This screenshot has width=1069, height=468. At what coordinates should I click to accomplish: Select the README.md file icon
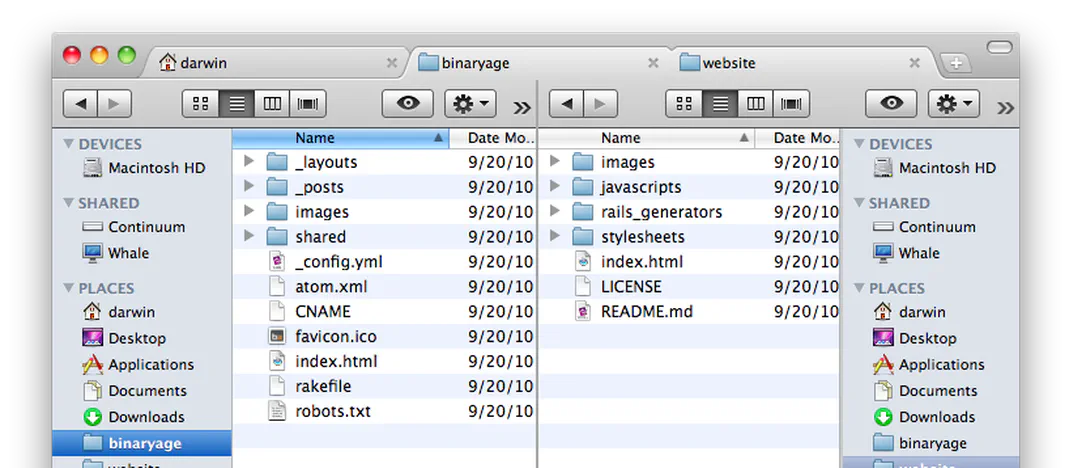[x=582, y=311]
